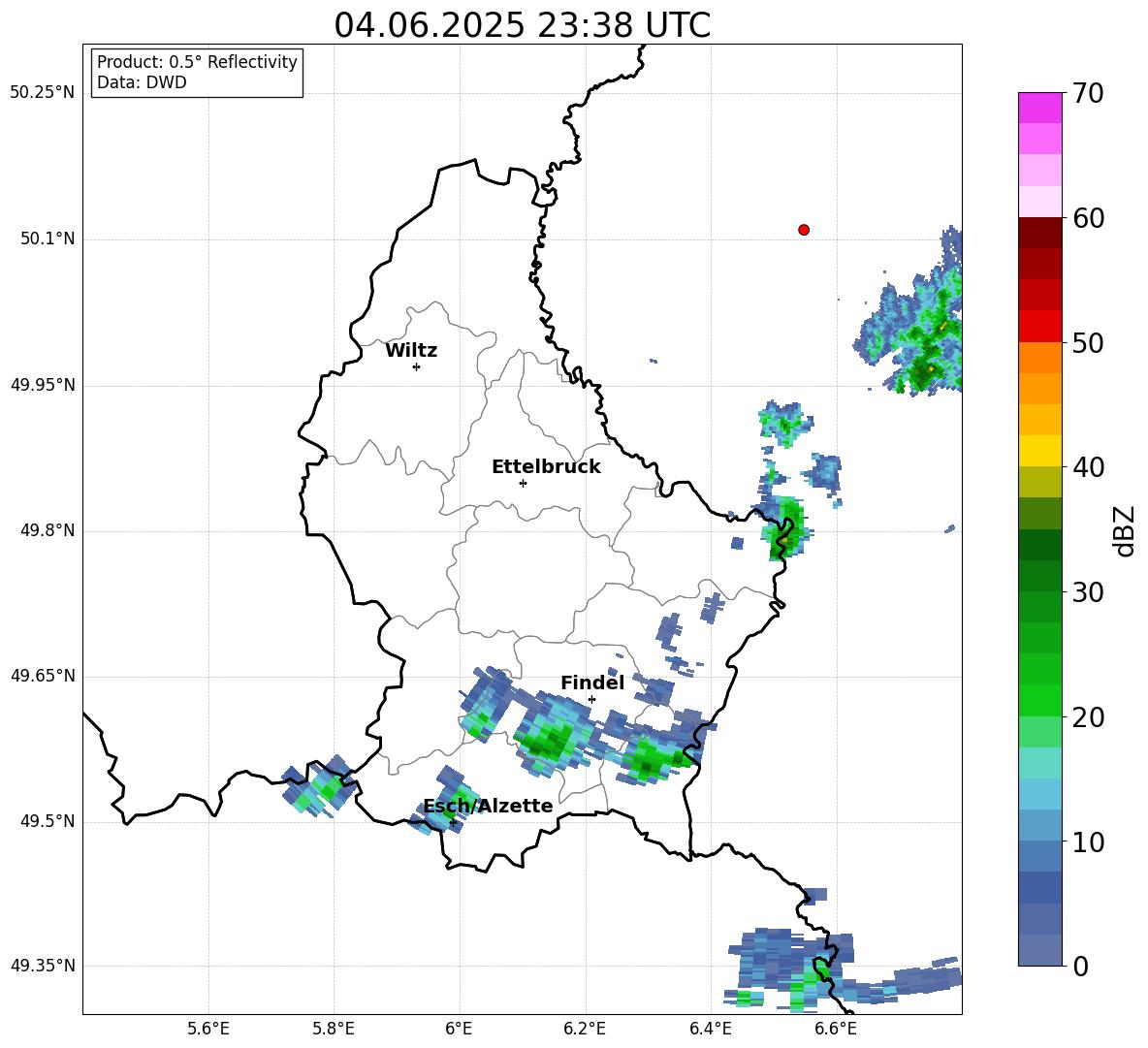Image resolution: width=1148 pixels, height=1048 pixels.
Task: Click the 6.2°E longitude label
Action: [x=585, y=1029]
